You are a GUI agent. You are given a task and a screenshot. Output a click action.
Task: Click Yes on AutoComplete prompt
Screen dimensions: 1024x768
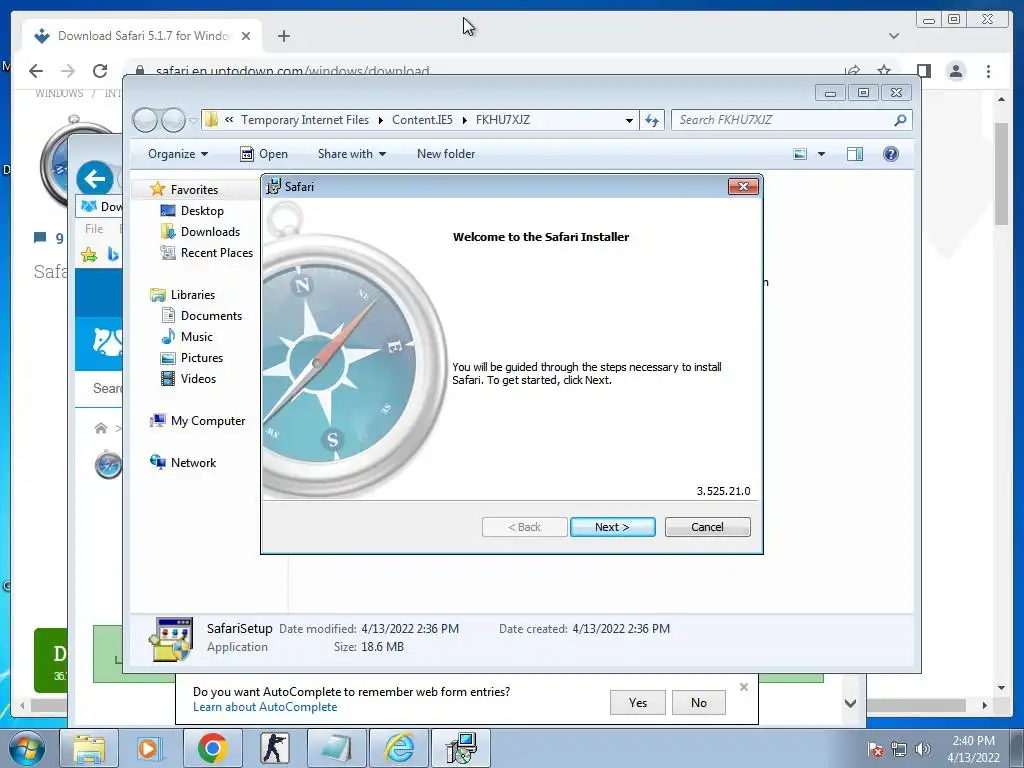637,703
